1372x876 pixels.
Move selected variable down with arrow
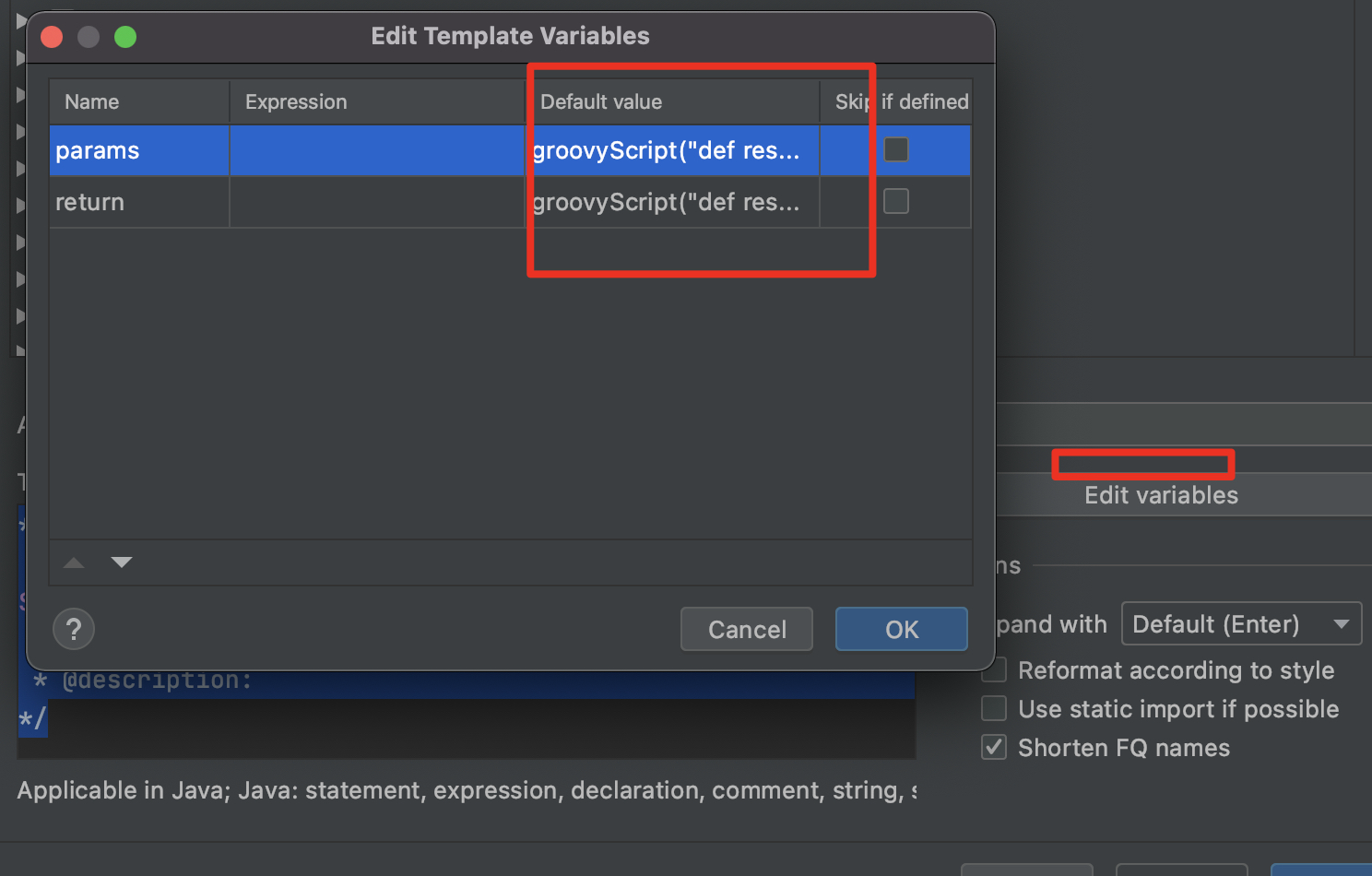pyautogui.click(x=122, y=562)
